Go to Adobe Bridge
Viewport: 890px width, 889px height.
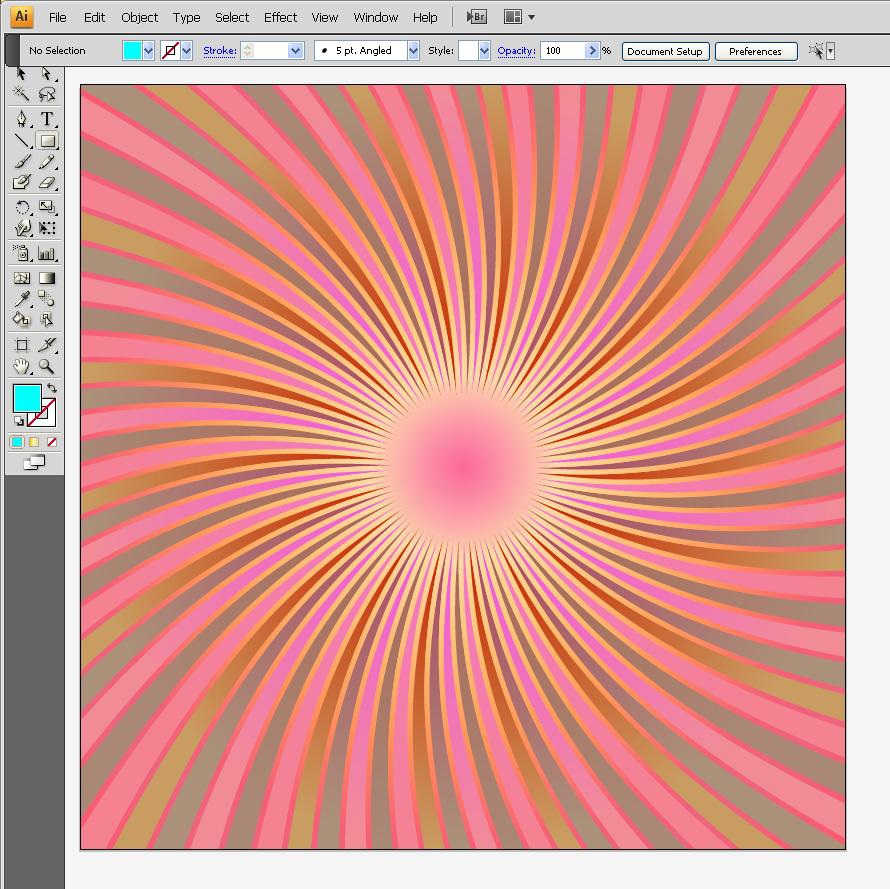[x=476, y=17]
